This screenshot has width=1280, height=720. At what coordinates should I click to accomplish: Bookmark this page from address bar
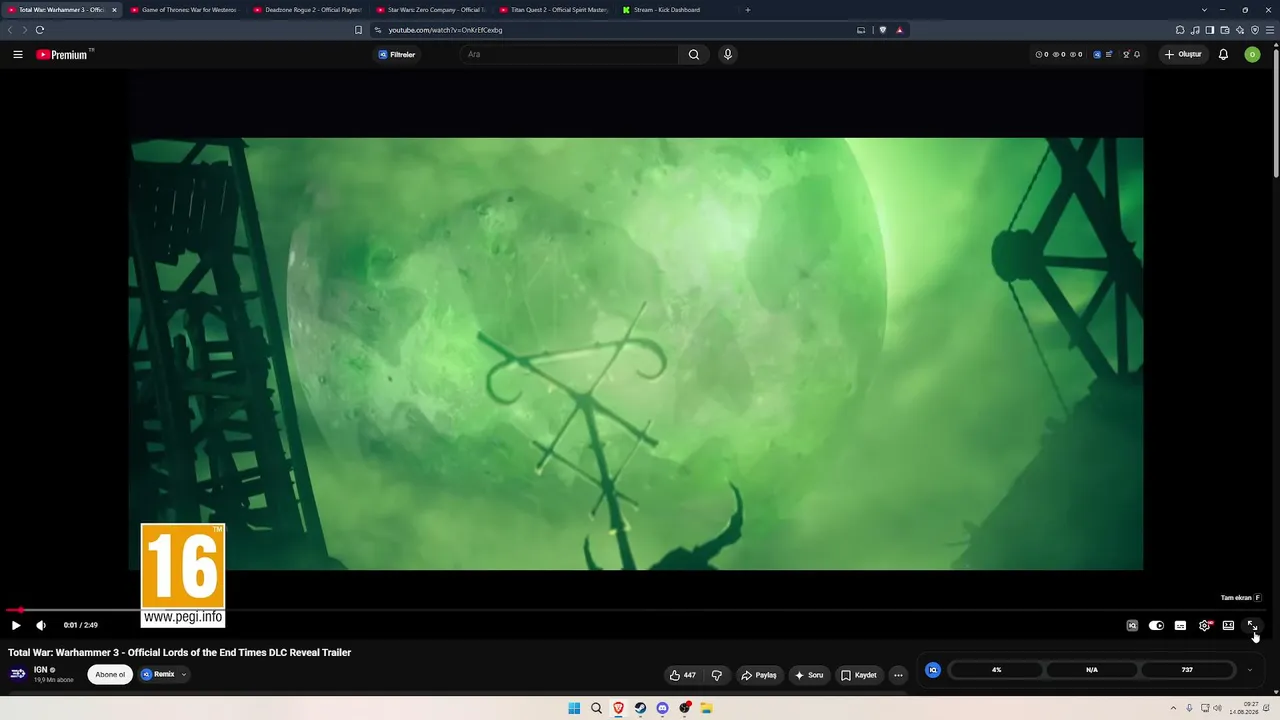358,30
